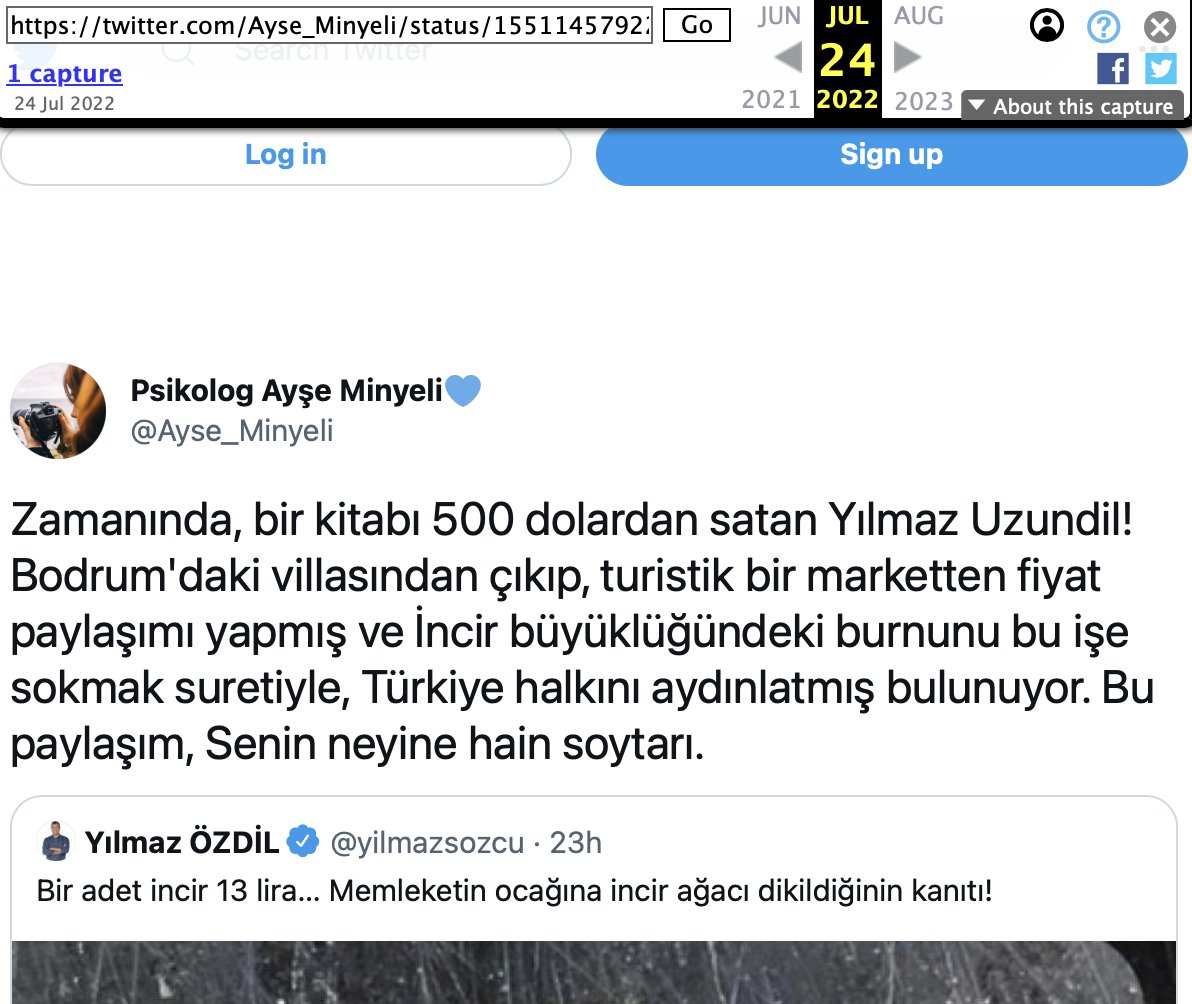Click the Go button next to the URL
The image size is (1192, 1004).
tap(696, 25)
